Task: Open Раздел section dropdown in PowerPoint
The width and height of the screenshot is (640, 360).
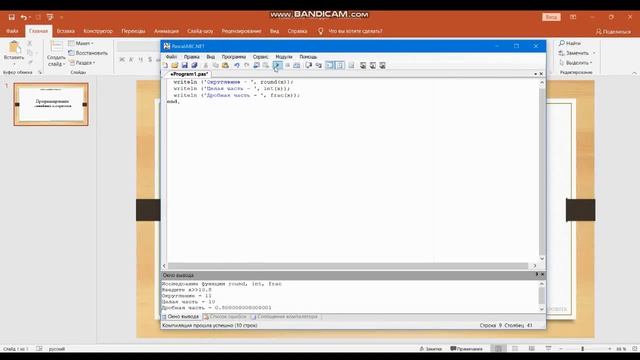Action: pos(82,63)
